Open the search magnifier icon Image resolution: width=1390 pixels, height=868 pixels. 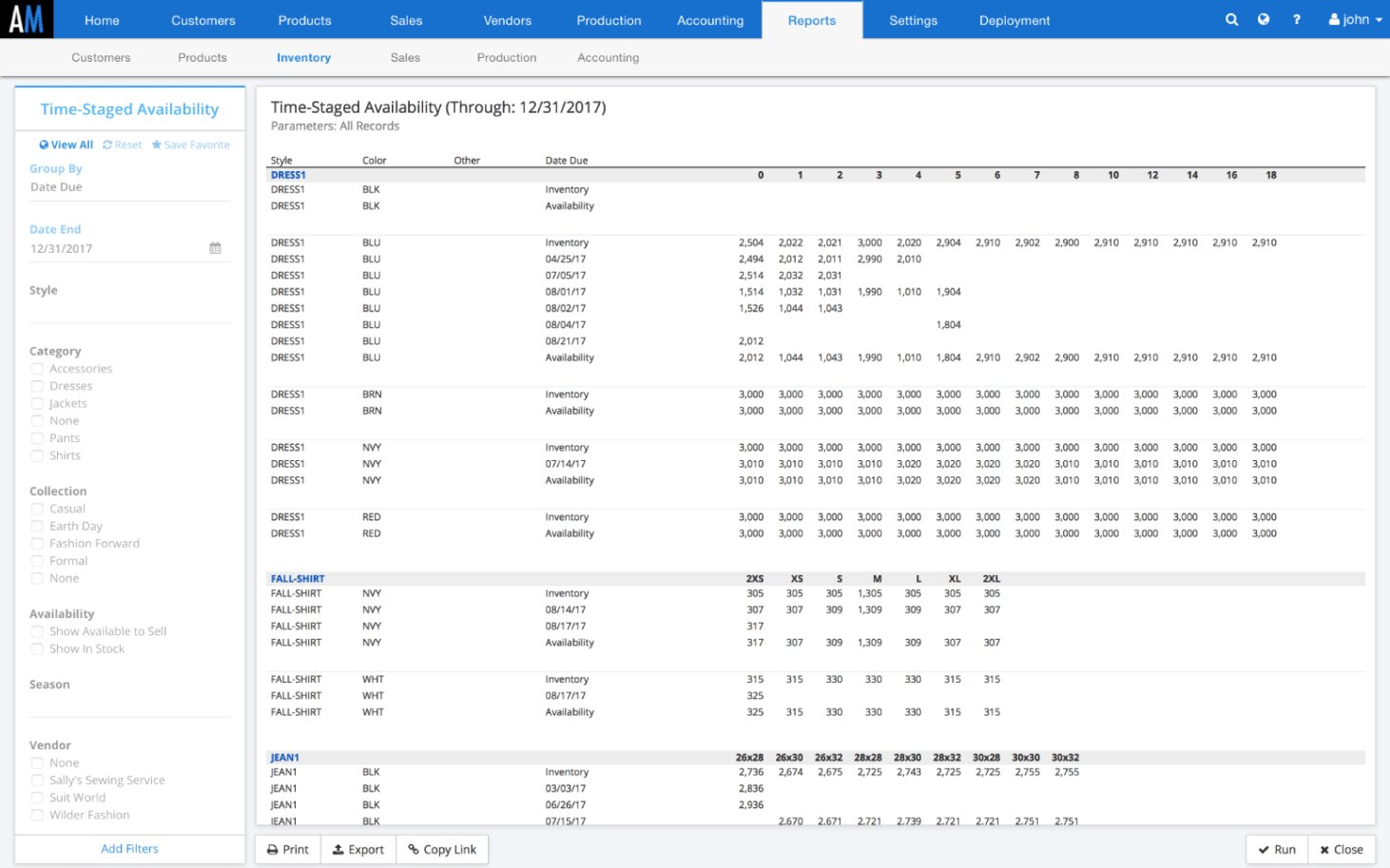(1231, 20)
